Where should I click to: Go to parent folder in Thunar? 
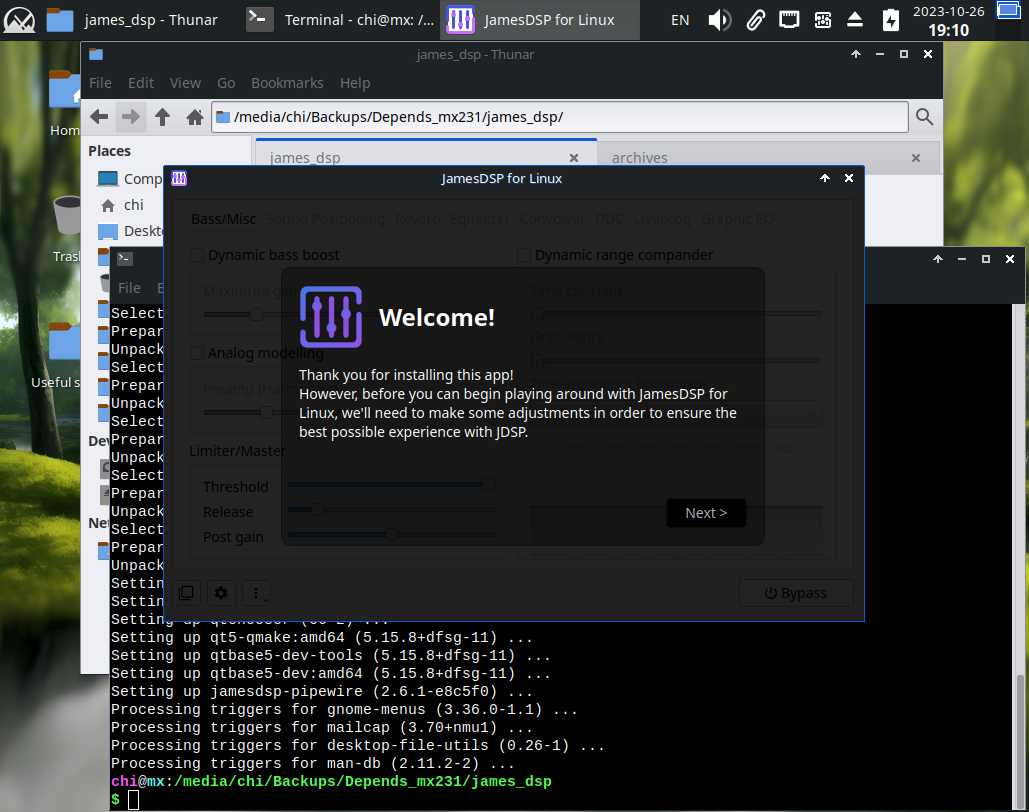tap(163, 117)
